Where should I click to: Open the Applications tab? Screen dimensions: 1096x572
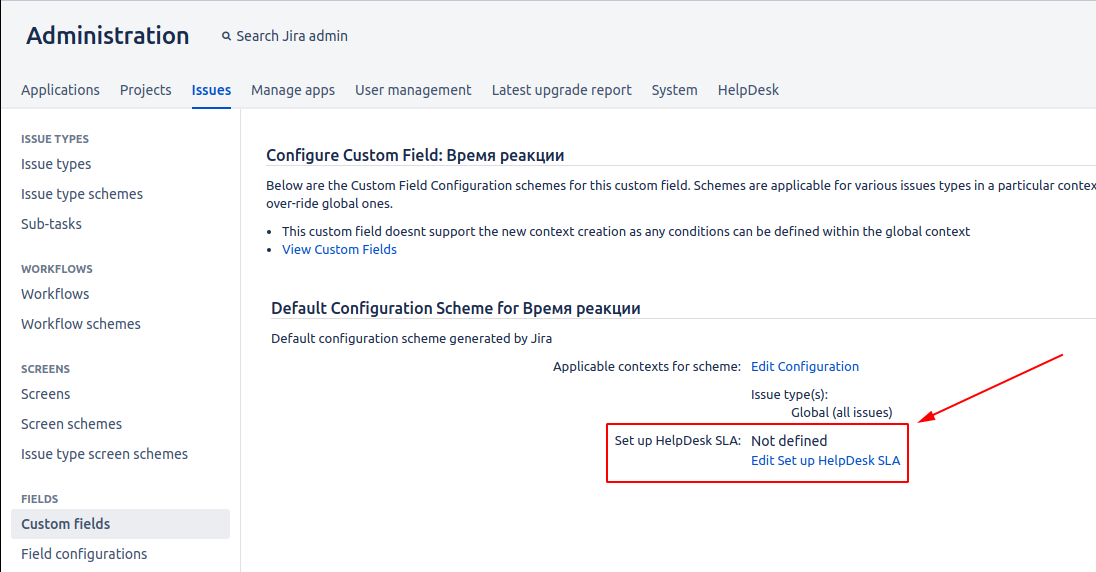point(60,90)
